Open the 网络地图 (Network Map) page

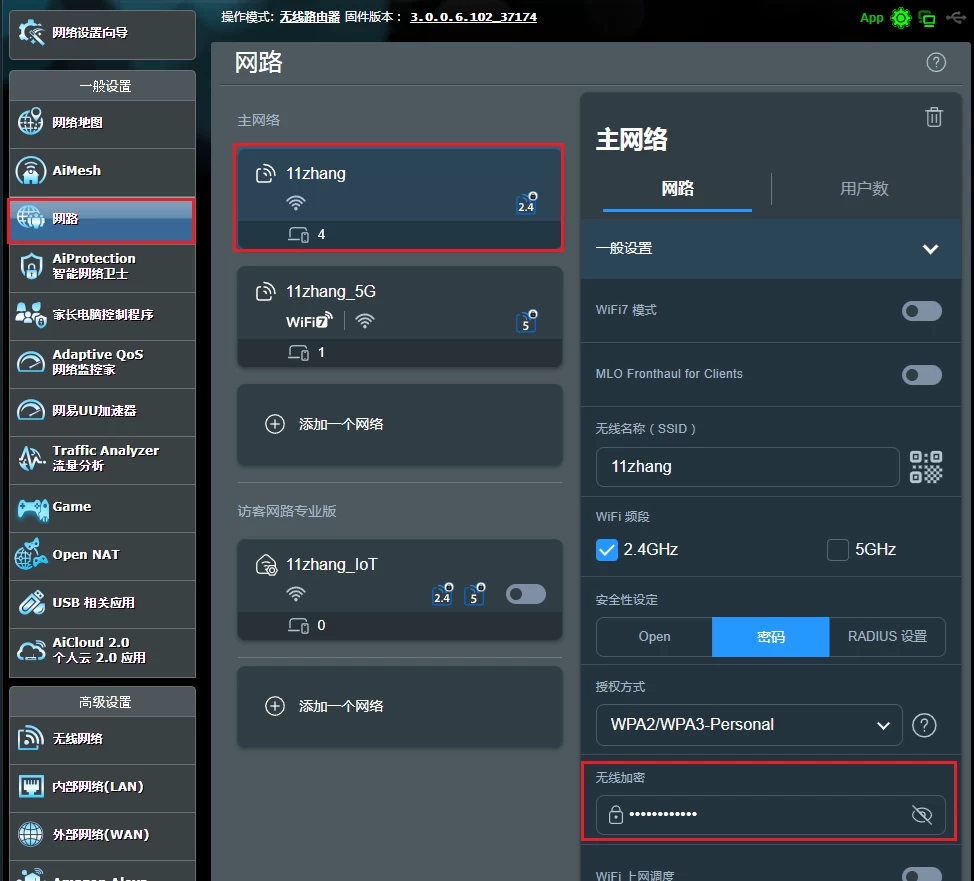tap(101, 124)
